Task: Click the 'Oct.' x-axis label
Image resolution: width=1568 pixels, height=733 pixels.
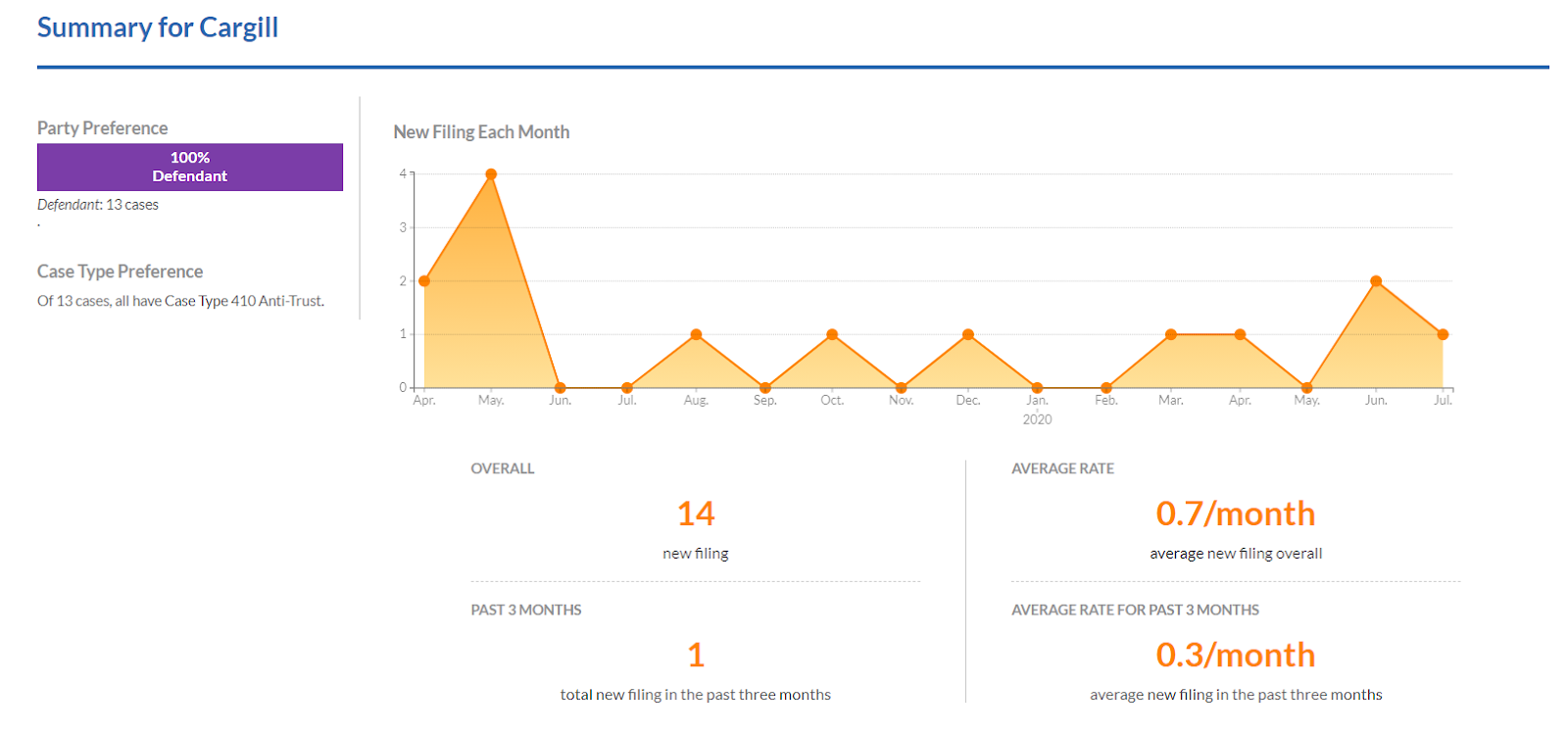Action: [x=832, y=401]
